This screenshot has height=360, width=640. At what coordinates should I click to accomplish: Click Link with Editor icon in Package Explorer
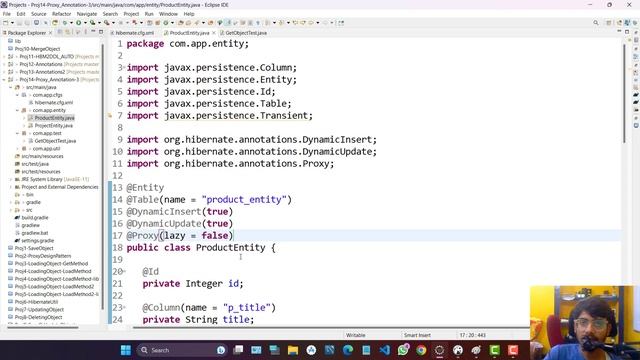pos(67,32)
